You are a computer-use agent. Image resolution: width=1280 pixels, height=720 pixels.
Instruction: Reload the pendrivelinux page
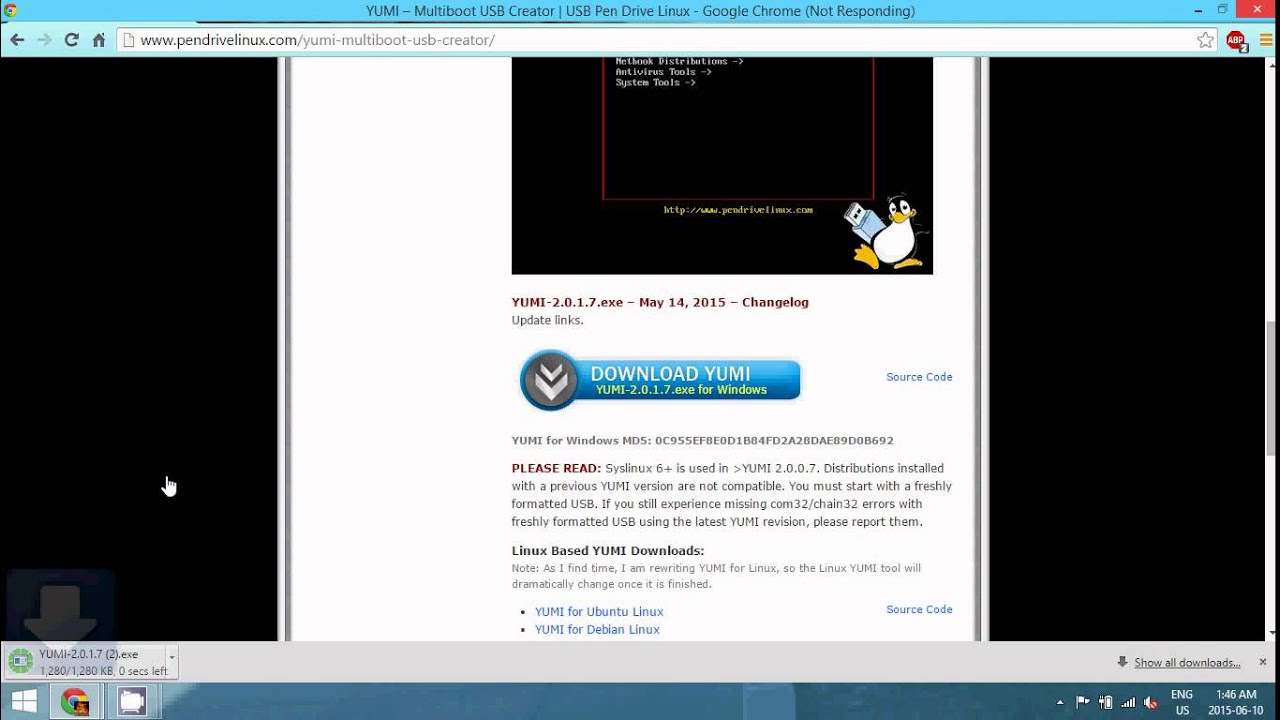pos(71,40)
